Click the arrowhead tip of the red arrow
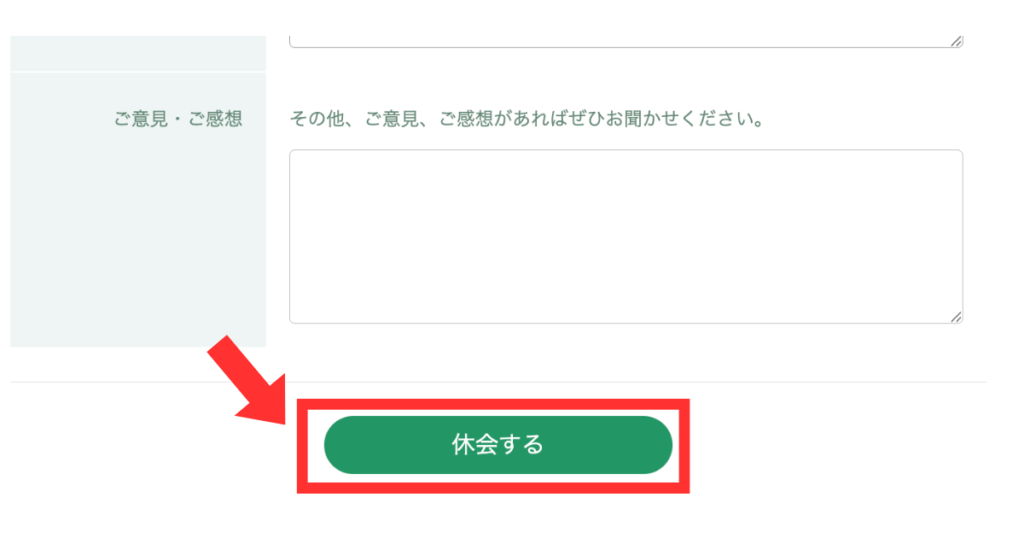This screenshot has width=1024, height=538. point(280,418)
